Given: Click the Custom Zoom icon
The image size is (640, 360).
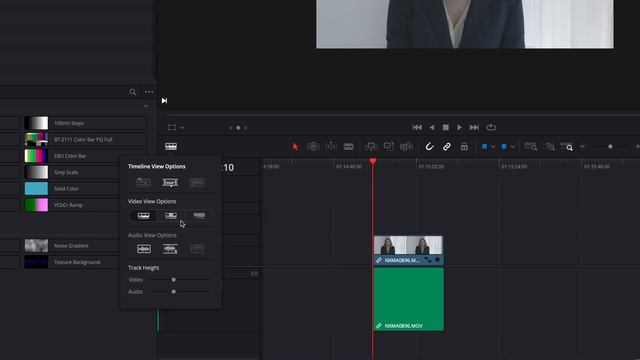Looking at the screenshot, I should point(567,147).
